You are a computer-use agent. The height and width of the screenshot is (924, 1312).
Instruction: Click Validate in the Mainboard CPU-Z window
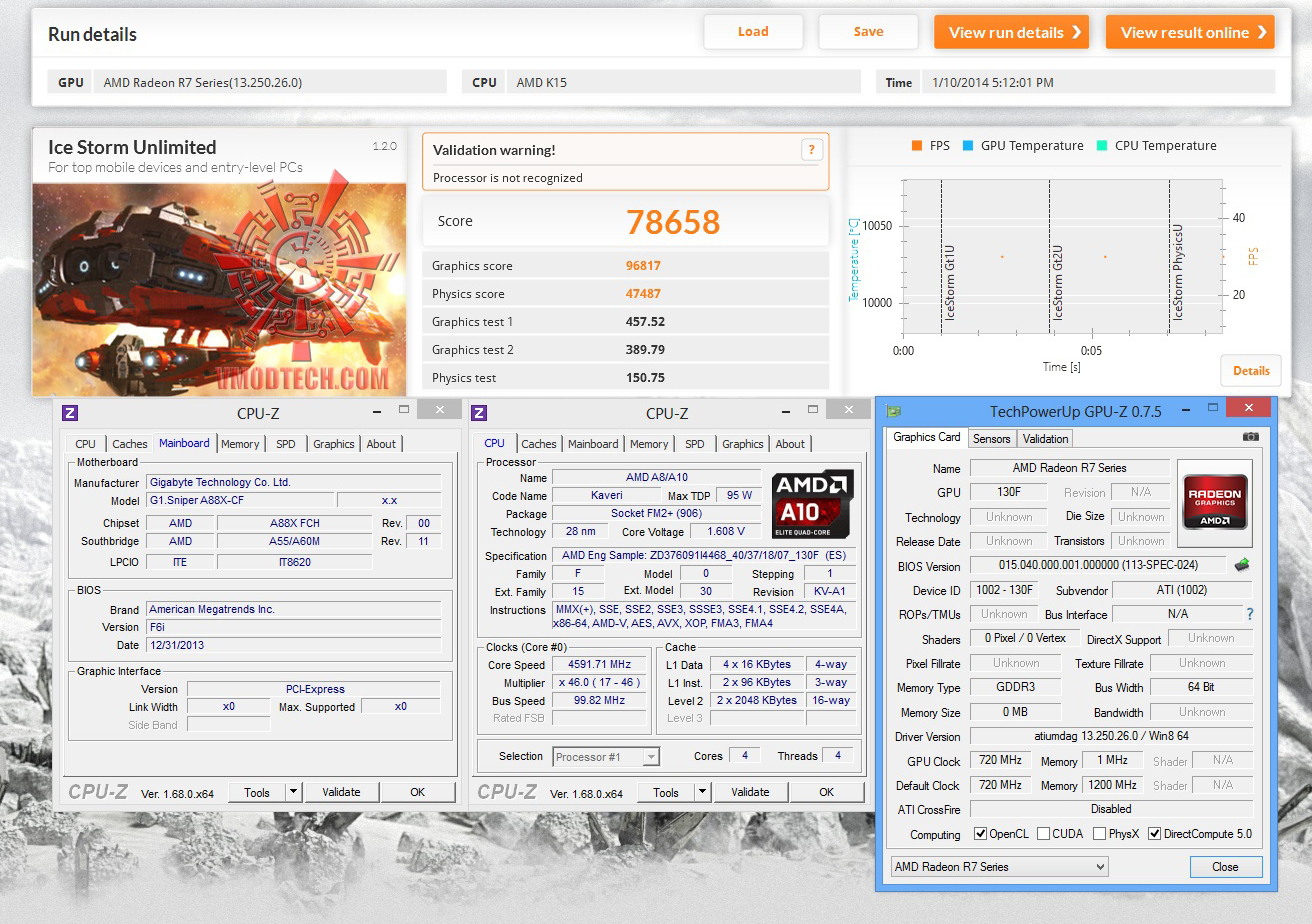coord(341,792)
